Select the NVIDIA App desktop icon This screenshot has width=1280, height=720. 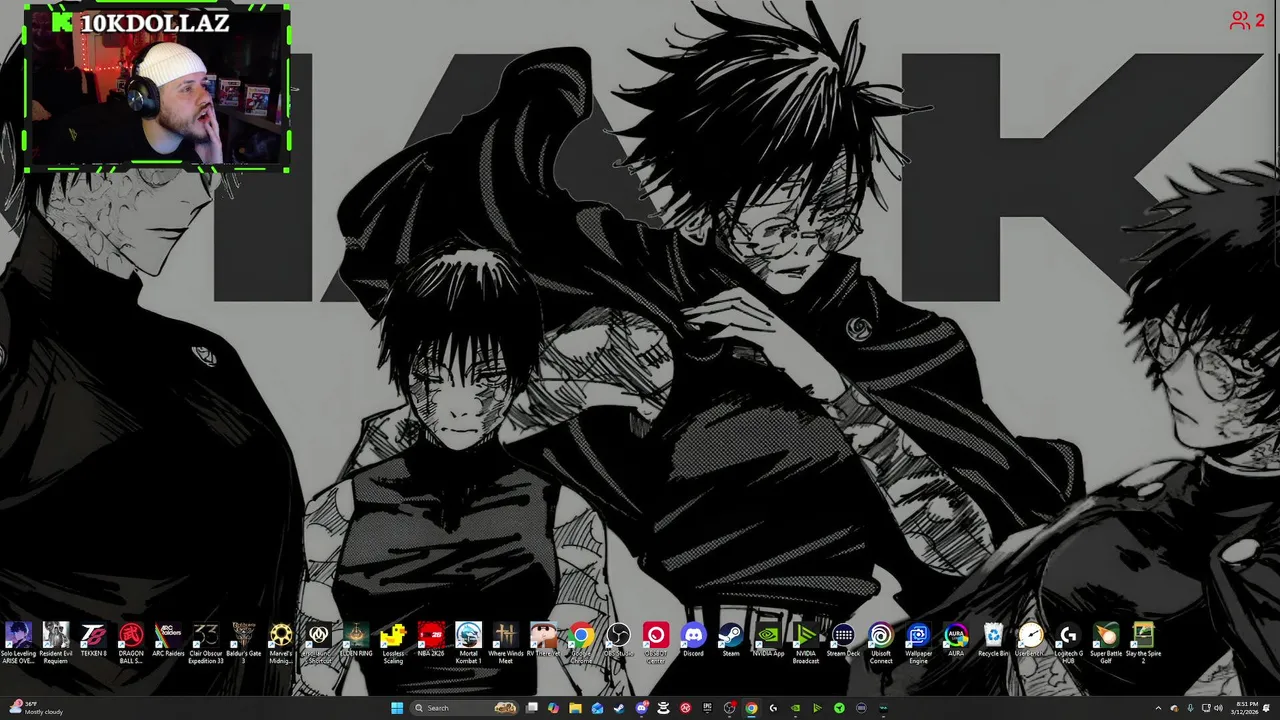point(768,641)
